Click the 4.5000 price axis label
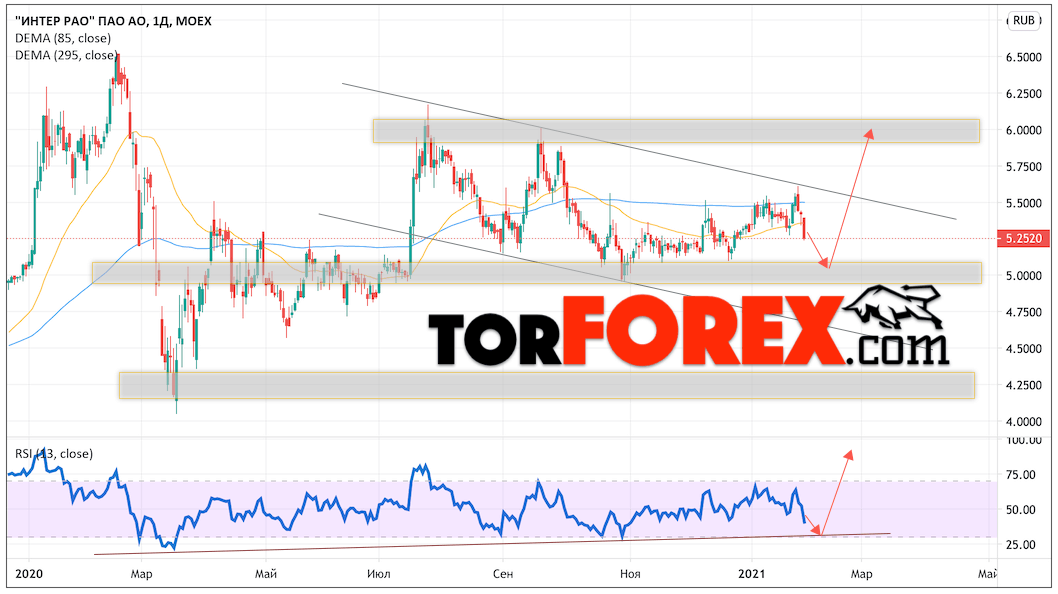This screenshot has width=1058, height=594. tap(1023, 349)
